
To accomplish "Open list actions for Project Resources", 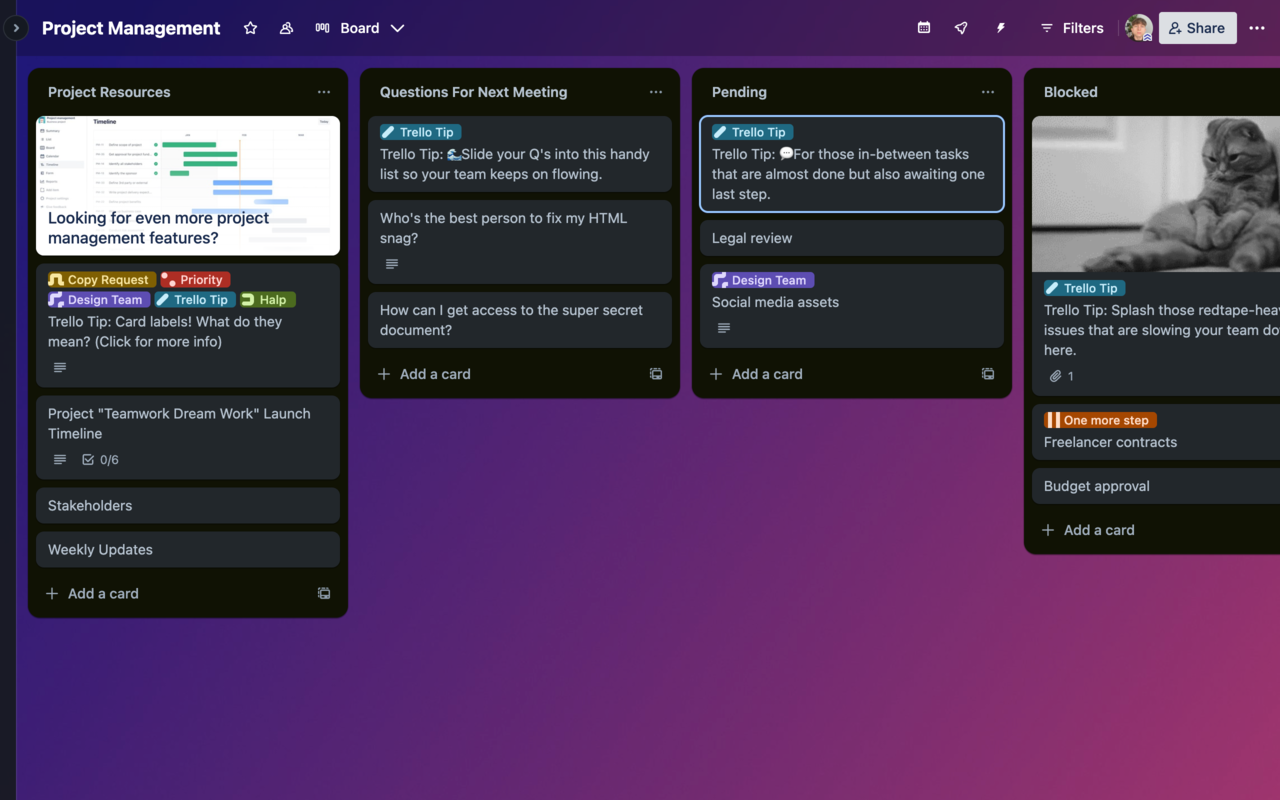I will coord(324,91).
